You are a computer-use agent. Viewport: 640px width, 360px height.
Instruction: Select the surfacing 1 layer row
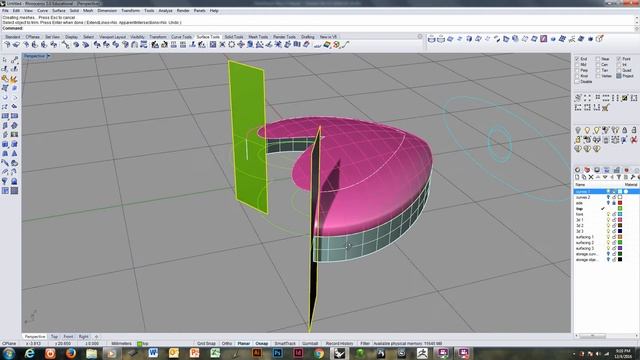click(606, 237)
